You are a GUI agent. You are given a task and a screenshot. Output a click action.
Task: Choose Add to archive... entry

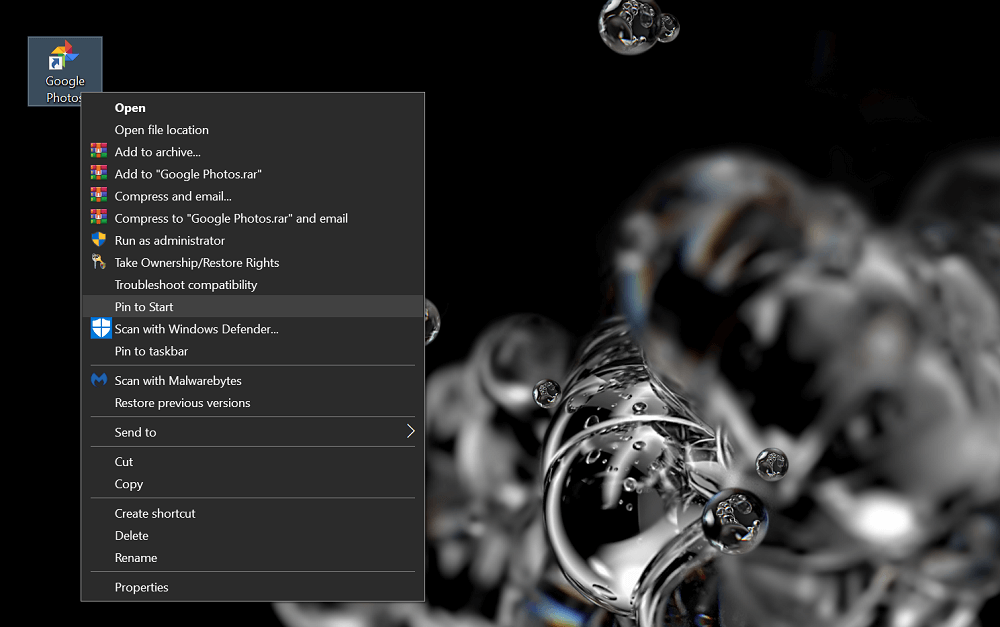(253, 152)
